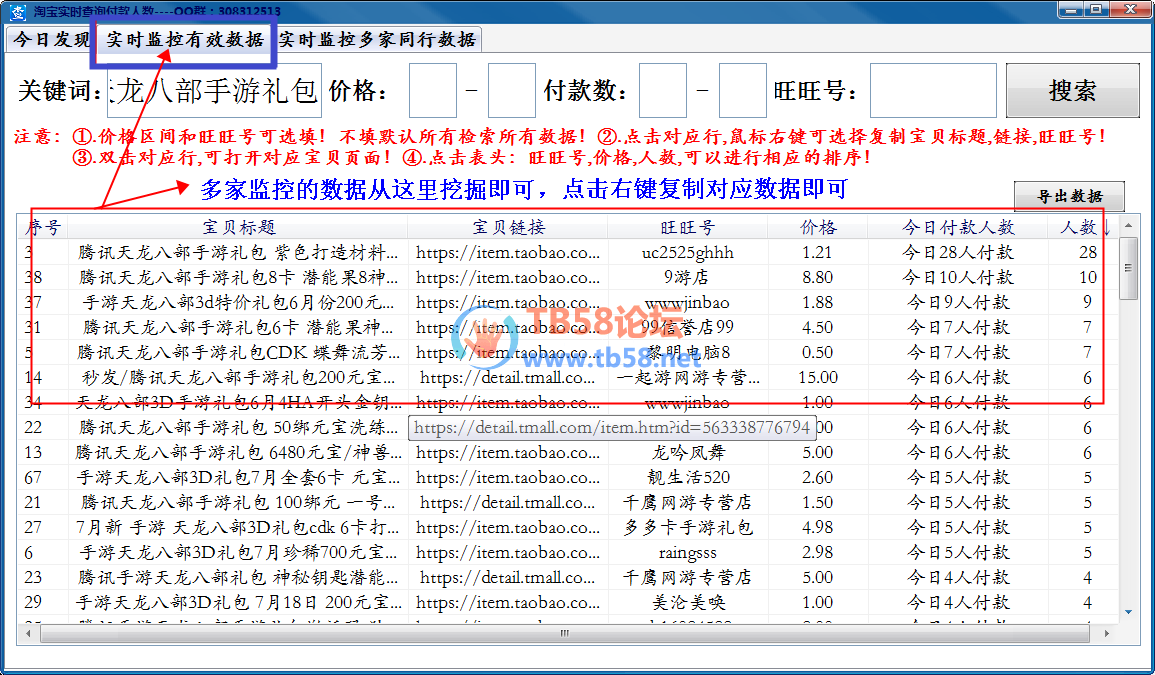Click the minimum 付款数 input box
The width and height of the screenshot is (1155, 675).
[663, 91]
